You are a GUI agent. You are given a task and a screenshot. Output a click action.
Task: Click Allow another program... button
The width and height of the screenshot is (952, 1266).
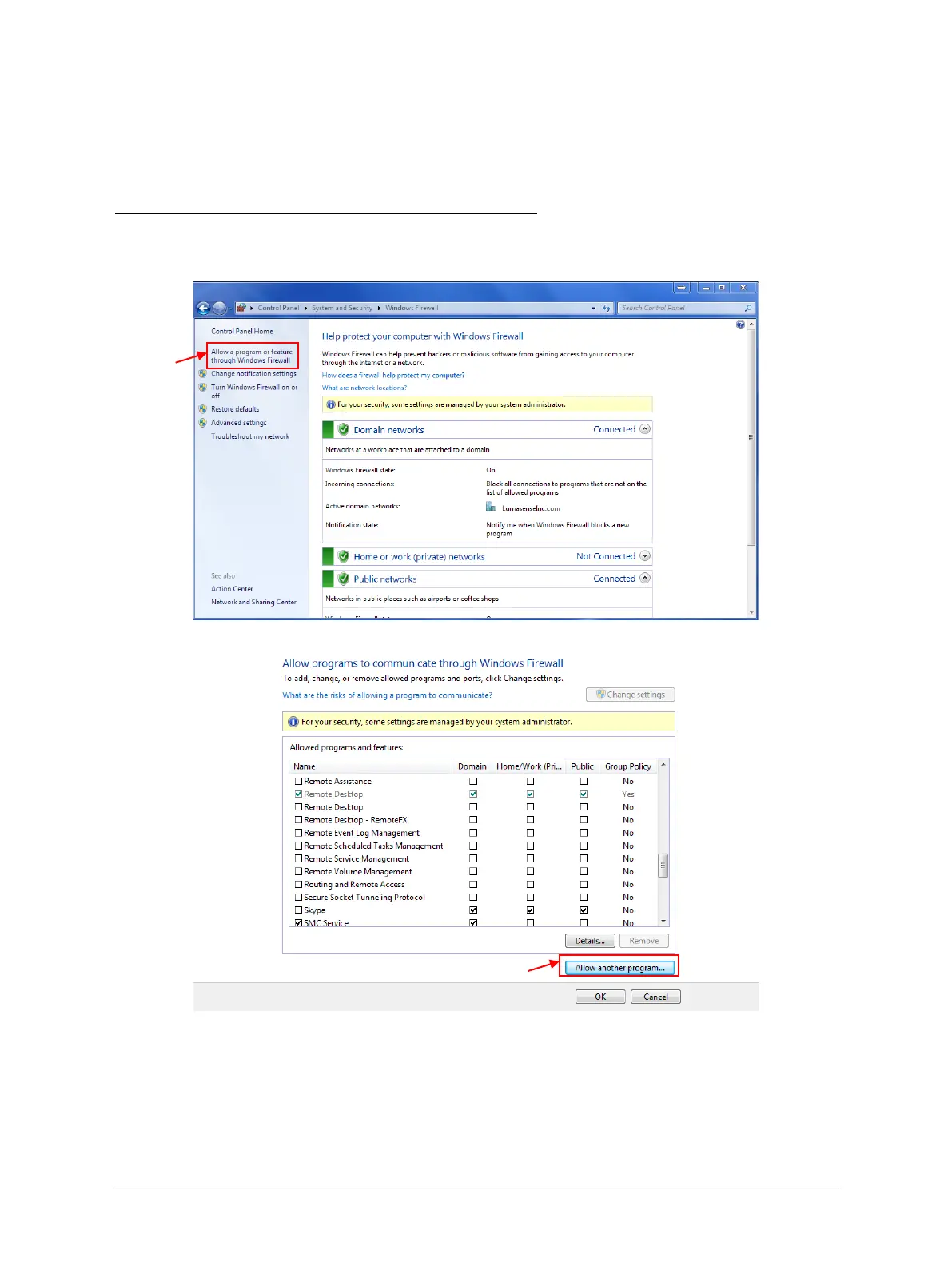pos(619,968)
